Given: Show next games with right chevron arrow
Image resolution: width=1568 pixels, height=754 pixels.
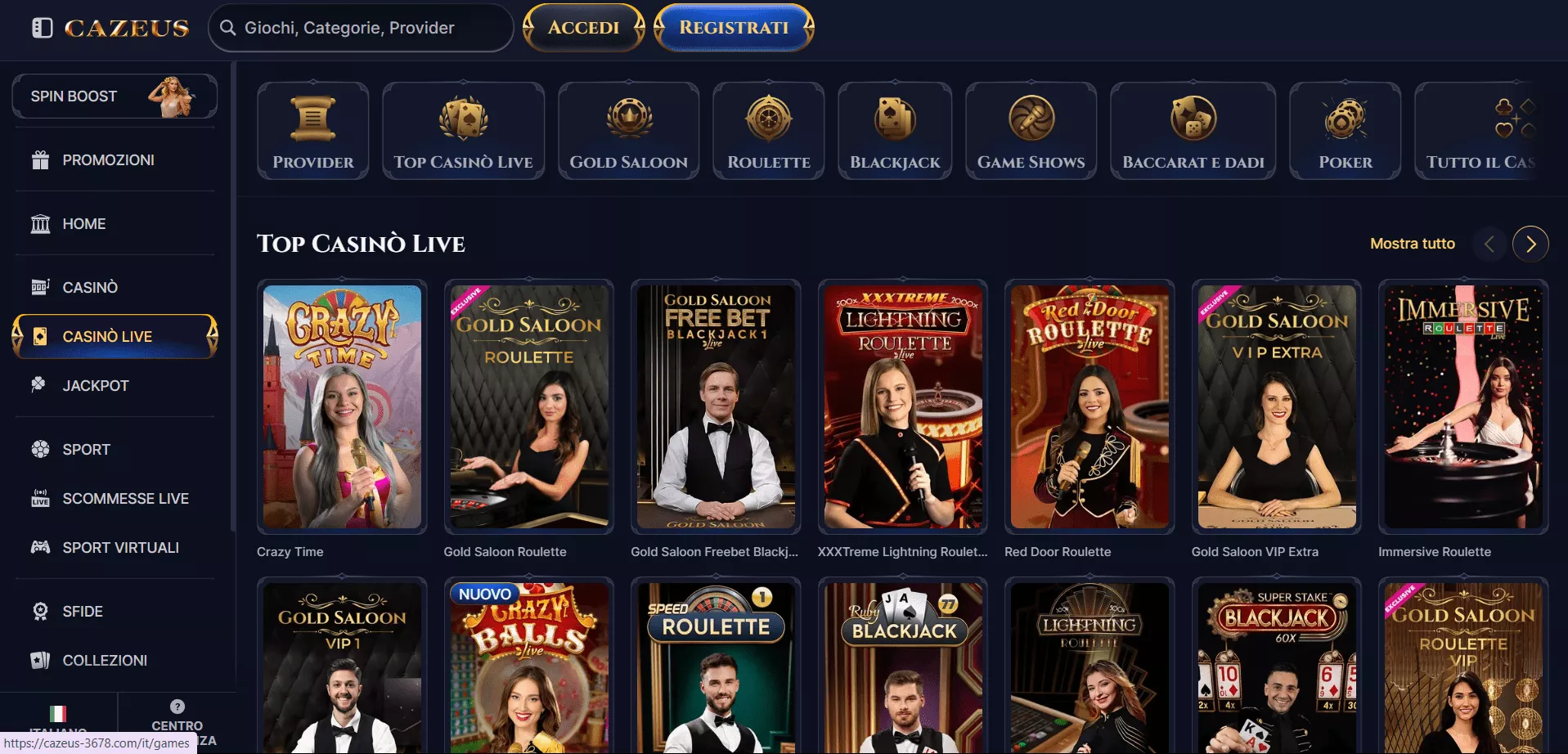Looking at the screenshot, I should (x=1530, y=244).
